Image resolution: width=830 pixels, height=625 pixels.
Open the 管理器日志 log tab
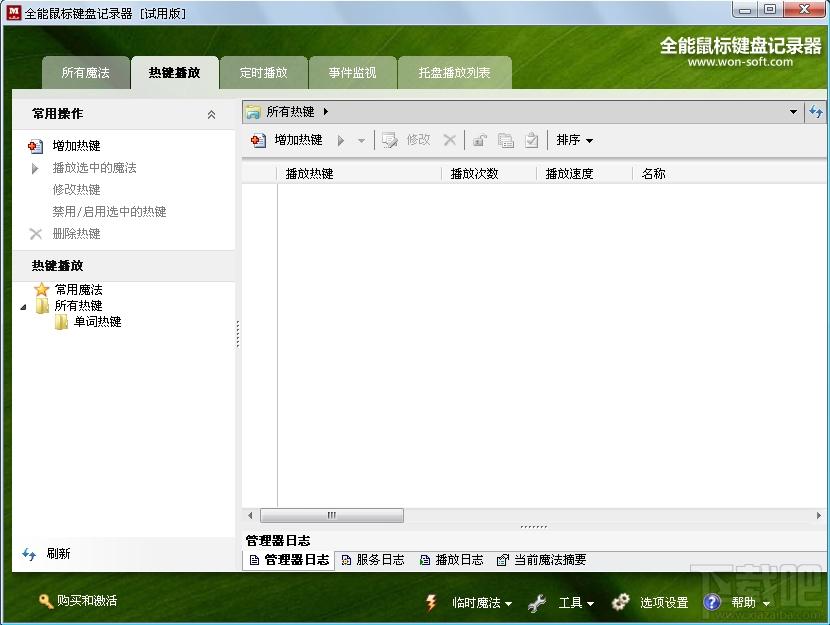point(289,560)
